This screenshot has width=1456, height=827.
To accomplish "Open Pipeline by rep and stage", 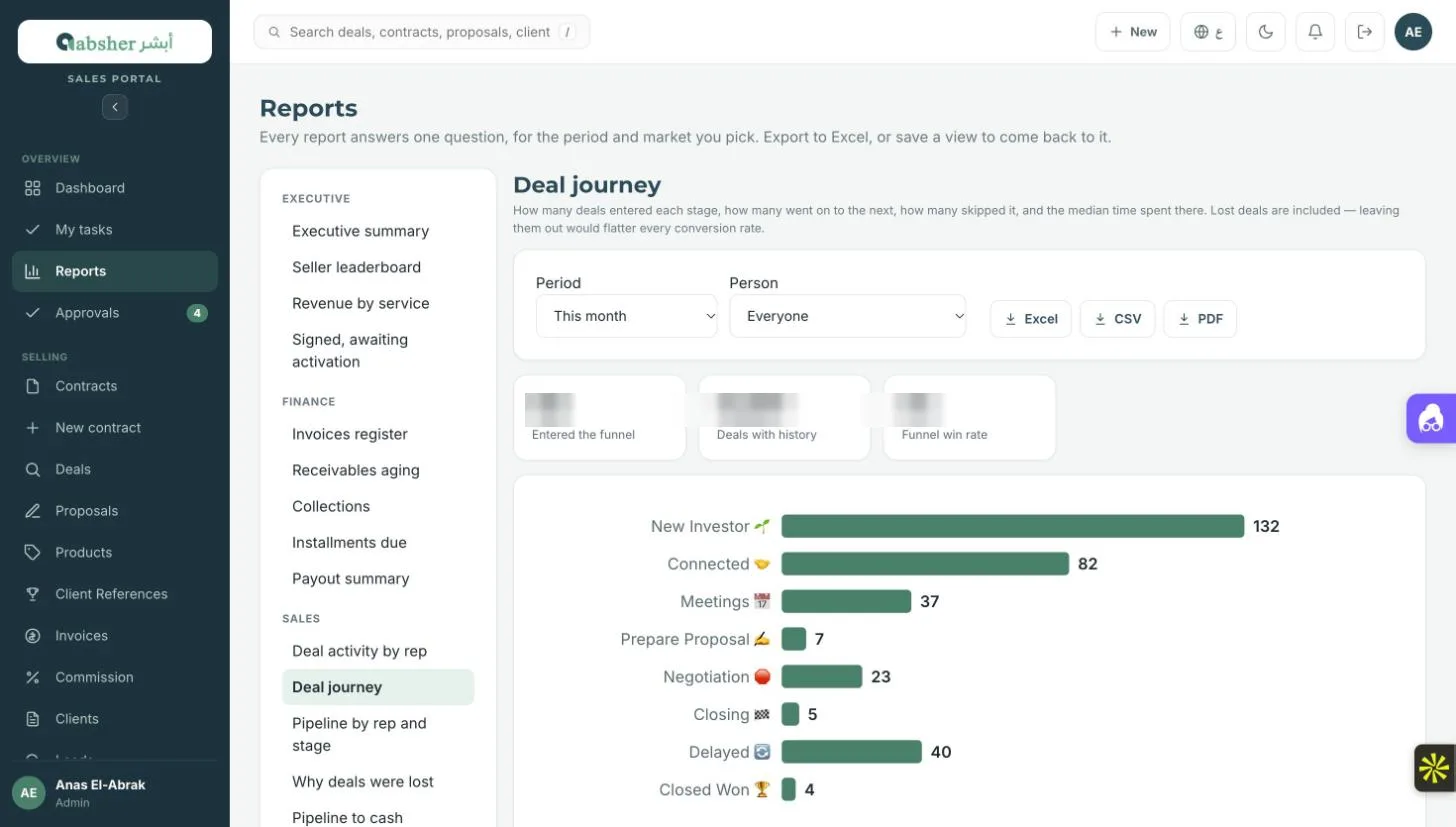I will click(378, 734).
